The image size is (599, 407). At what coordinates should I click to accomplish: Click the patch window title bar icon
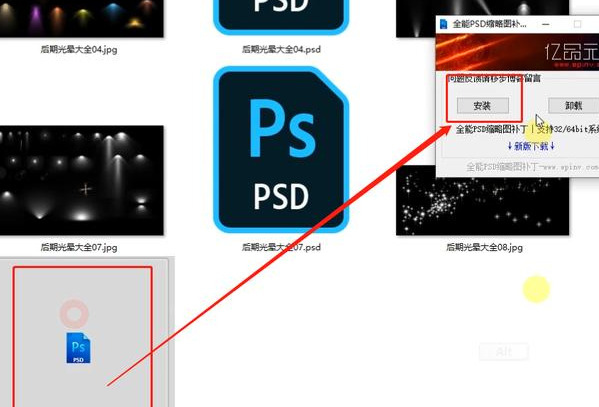(x=444, y=24)
